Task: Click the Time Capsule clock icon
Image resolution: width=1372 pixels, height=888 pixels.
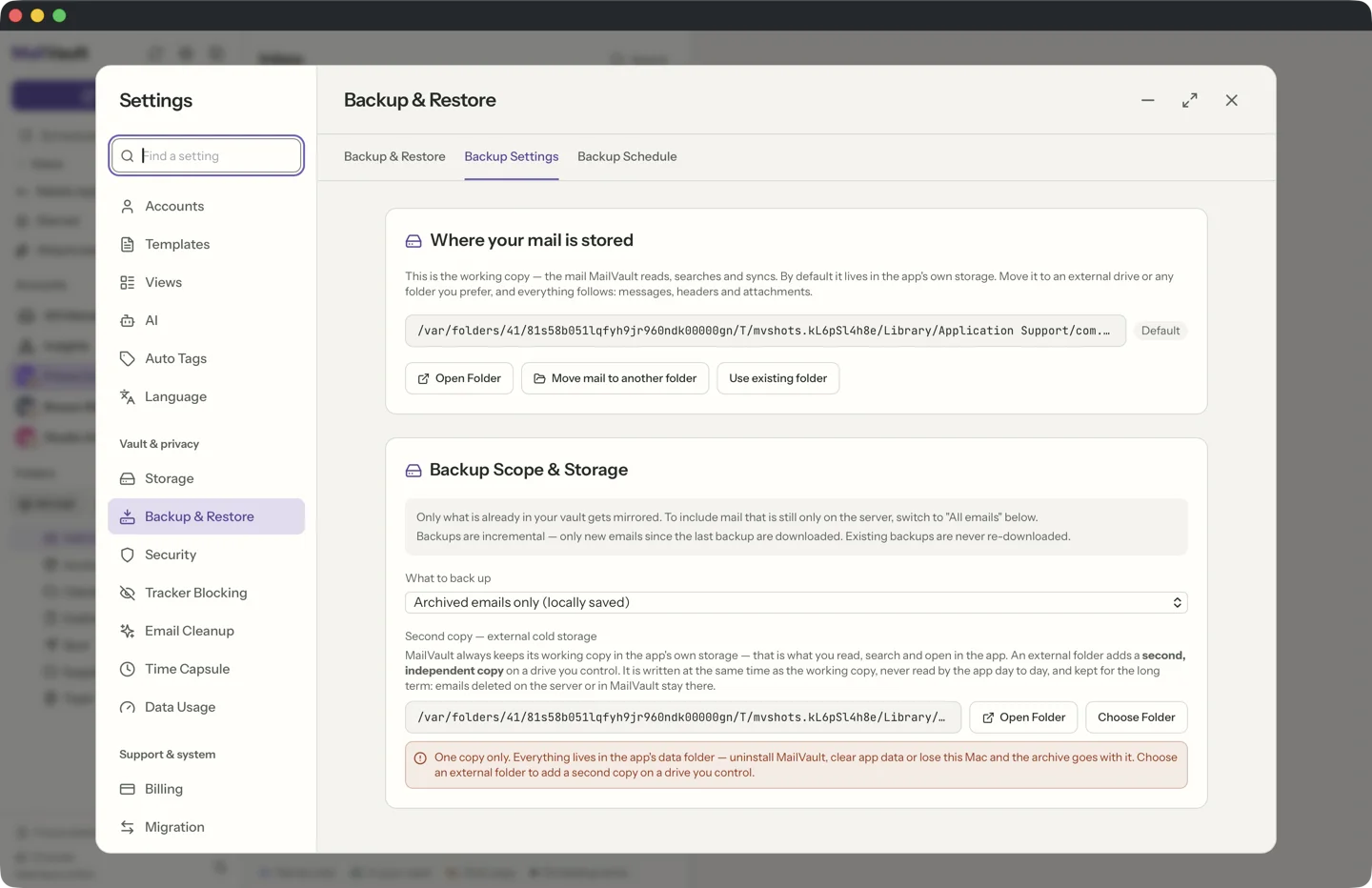Action: point(128,669)
